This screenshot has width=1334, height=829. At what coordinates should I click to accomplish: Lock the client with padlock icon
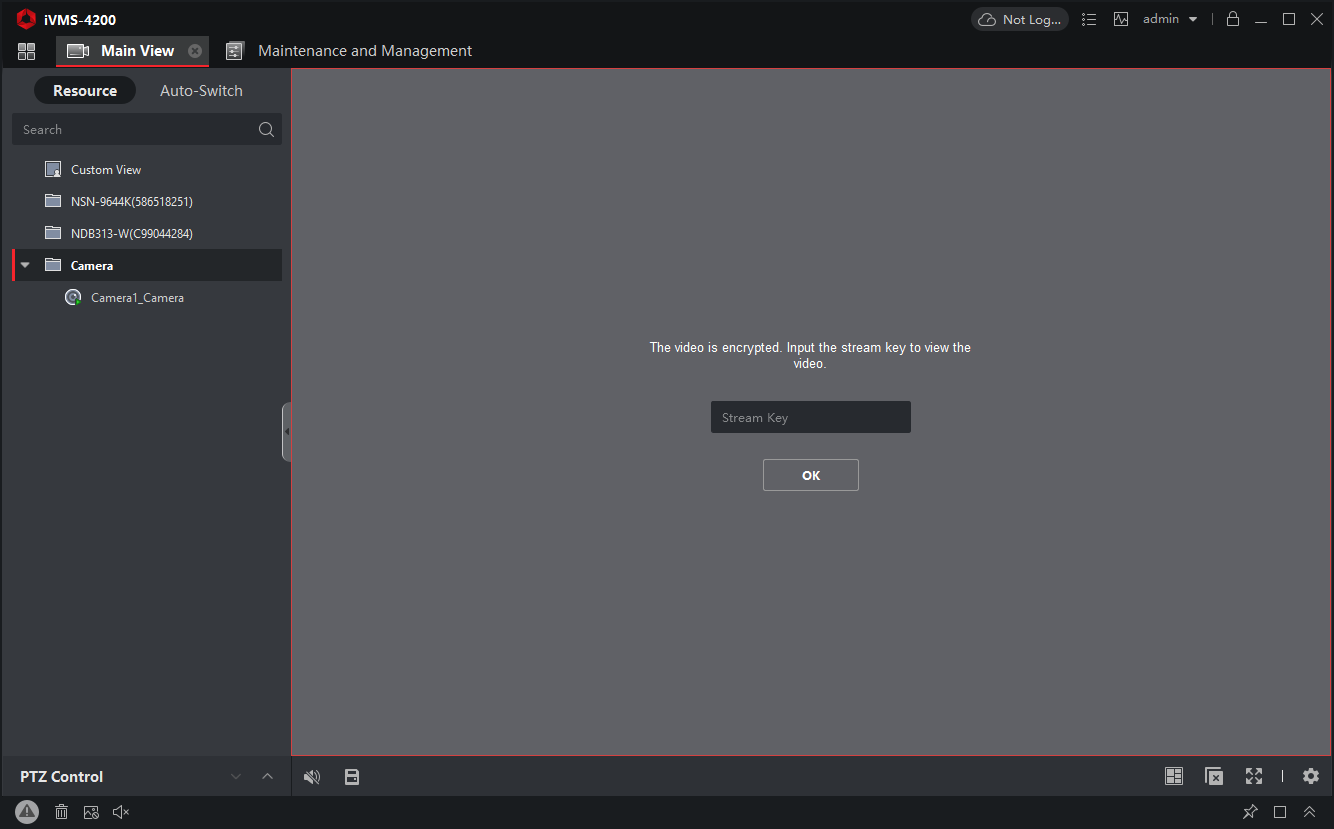[1233, 19]
